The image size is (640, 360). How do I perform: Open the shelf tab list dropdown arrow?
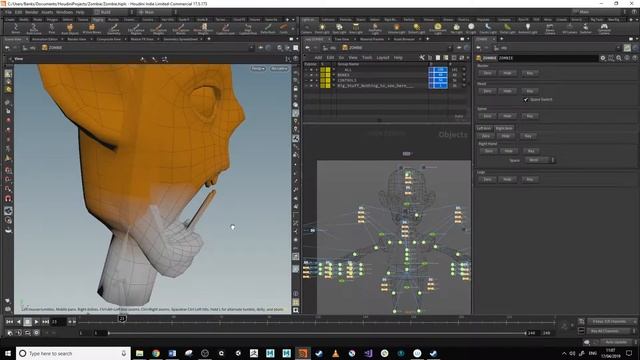[293, 20]
